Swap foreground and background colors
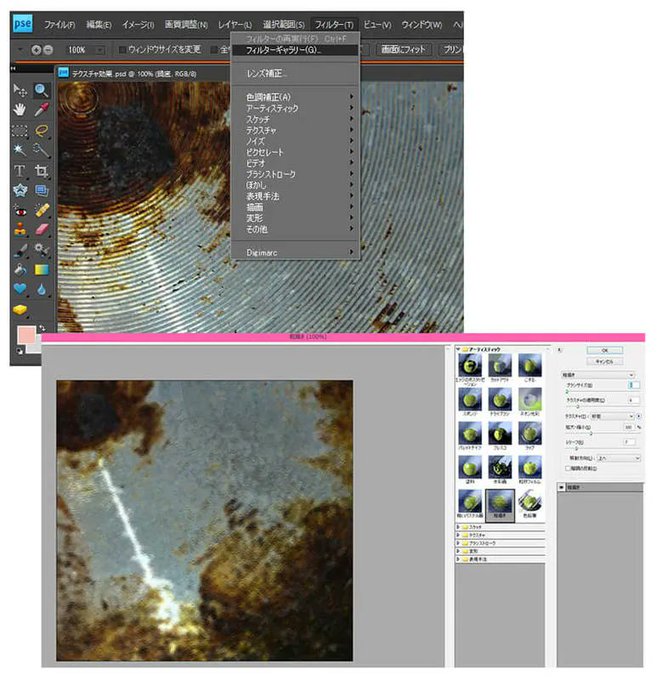This screenshot has width=657, height=680. (42, 328)
